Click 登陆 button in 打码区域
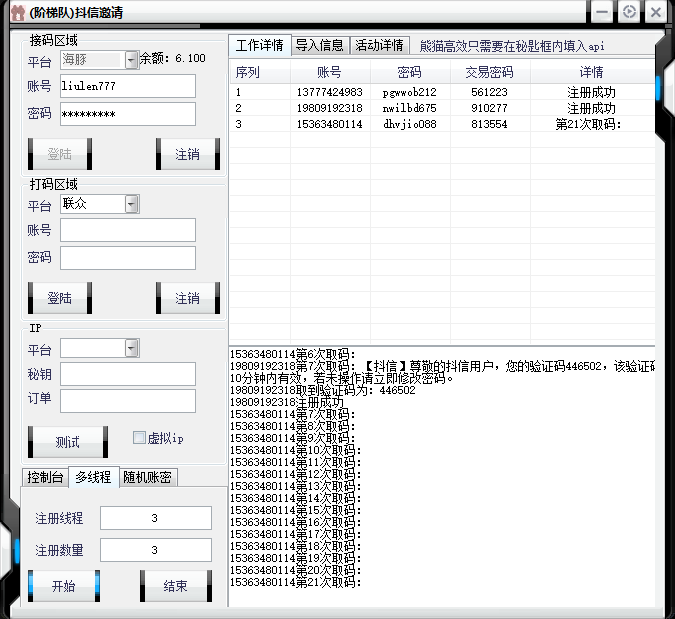This screenshot has width=675, height=619. click(x=60, y=298)
